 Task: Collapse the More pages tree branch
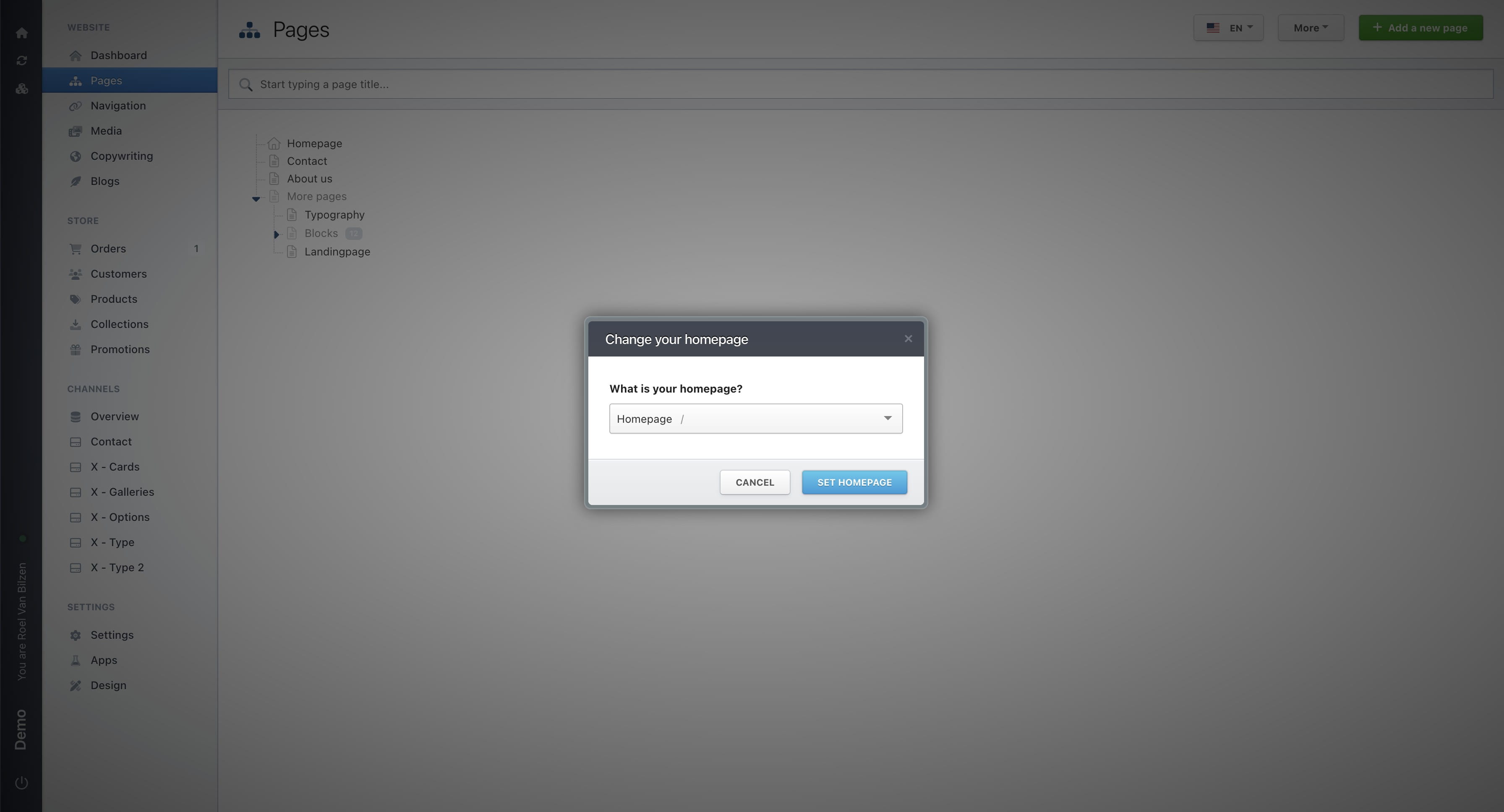click(256, 198)
